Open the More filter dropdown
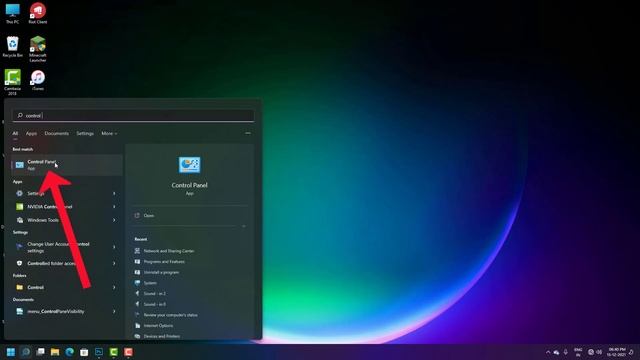 pos(109,133)
